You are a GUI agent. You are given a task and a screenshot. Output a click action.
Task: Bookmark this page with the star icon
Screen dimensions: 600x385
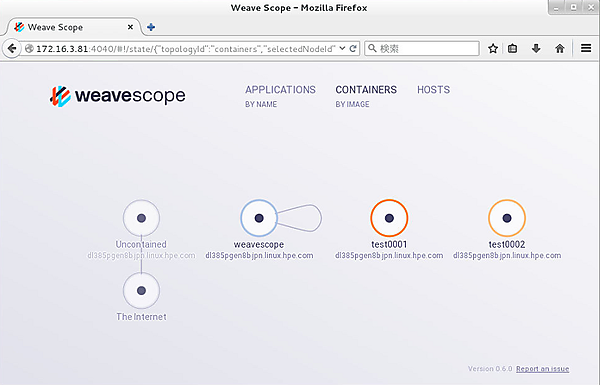[x=493, y=49]
